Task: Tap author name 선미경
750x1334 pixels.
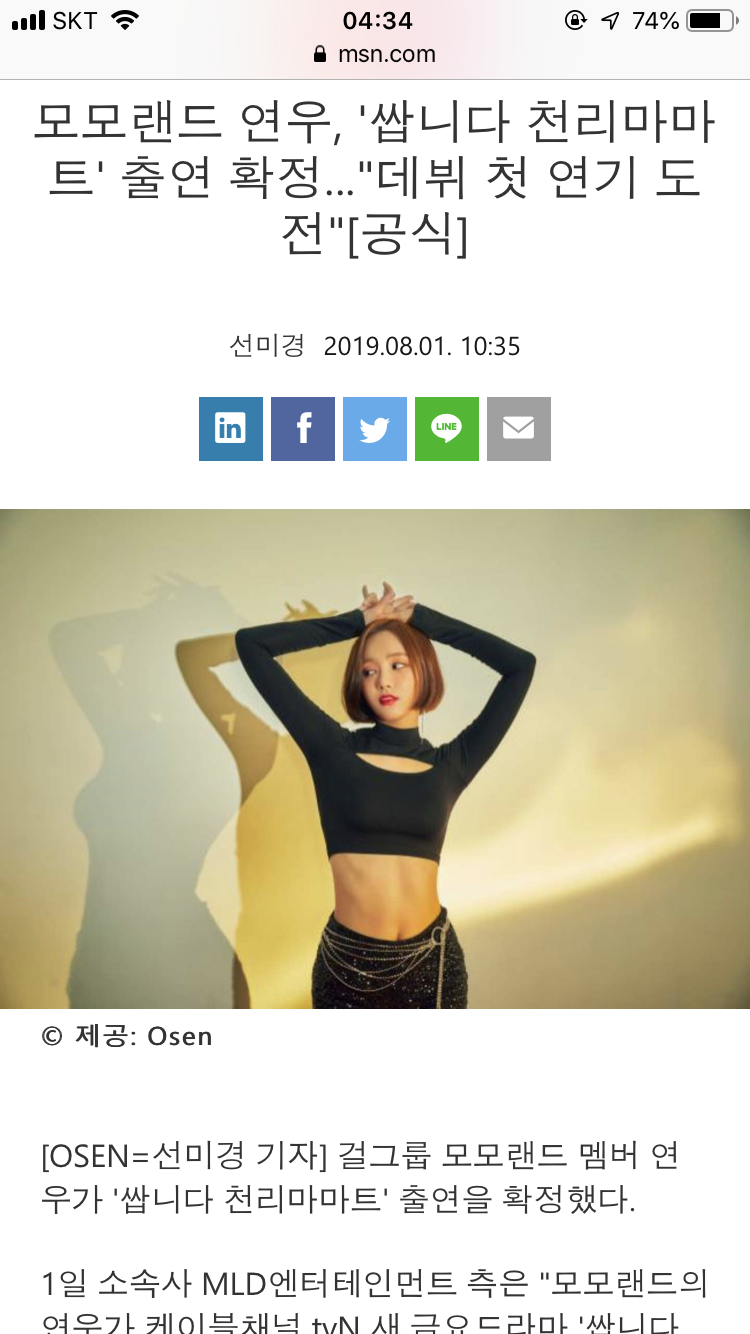Action: [266, 346]
